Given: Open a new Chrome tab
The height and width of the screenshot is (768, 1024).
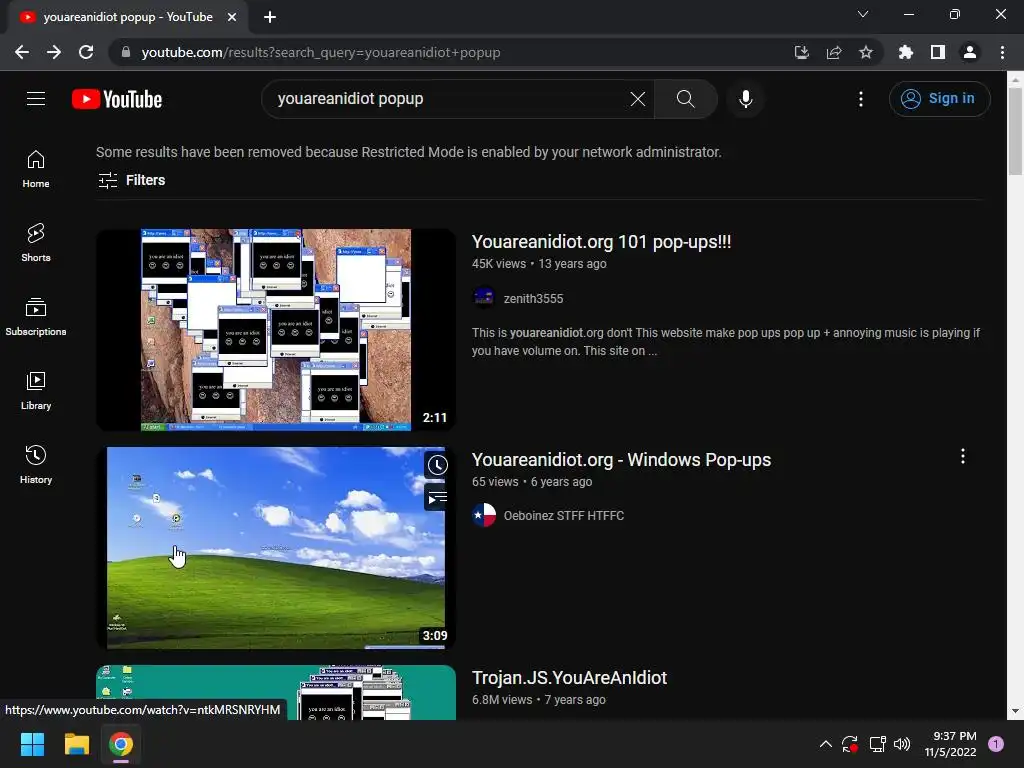Looking at the screenshot, I should coord(270,17).
